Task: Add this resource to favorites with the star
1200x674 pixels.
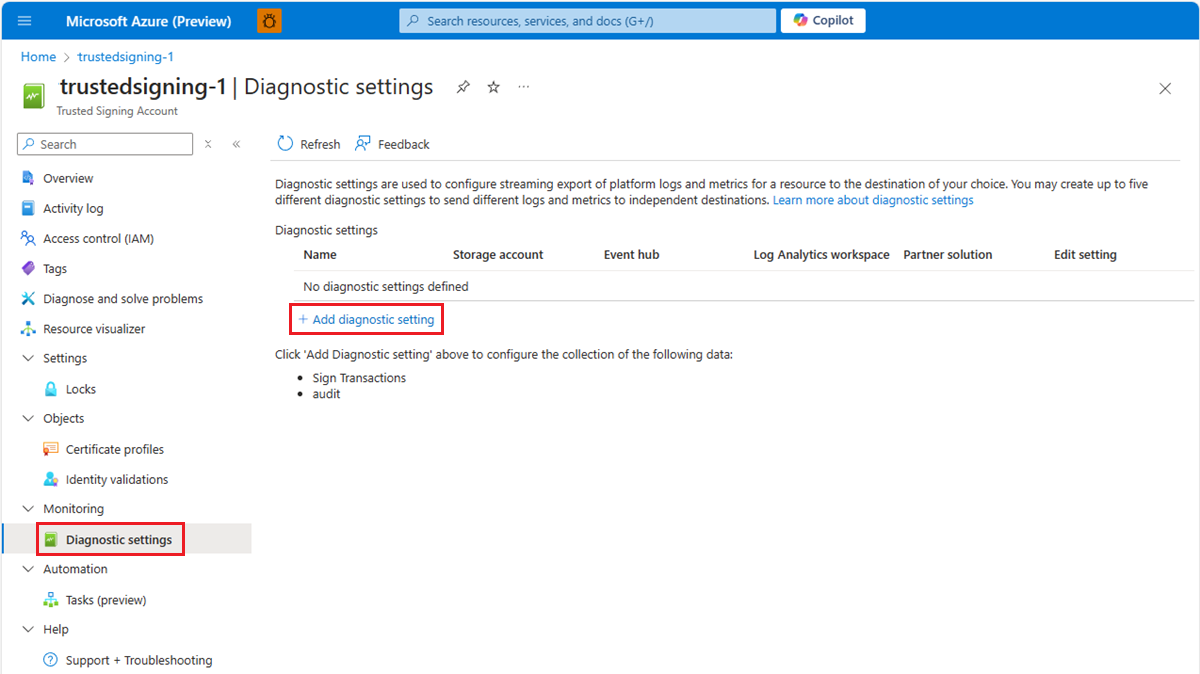Action: [x=493, y=87]
